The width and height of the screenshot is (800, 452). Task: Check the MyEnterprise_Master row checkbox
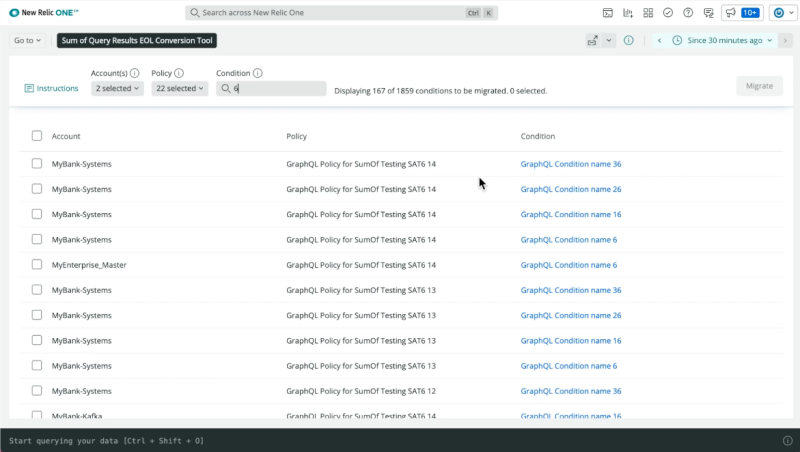37,264
